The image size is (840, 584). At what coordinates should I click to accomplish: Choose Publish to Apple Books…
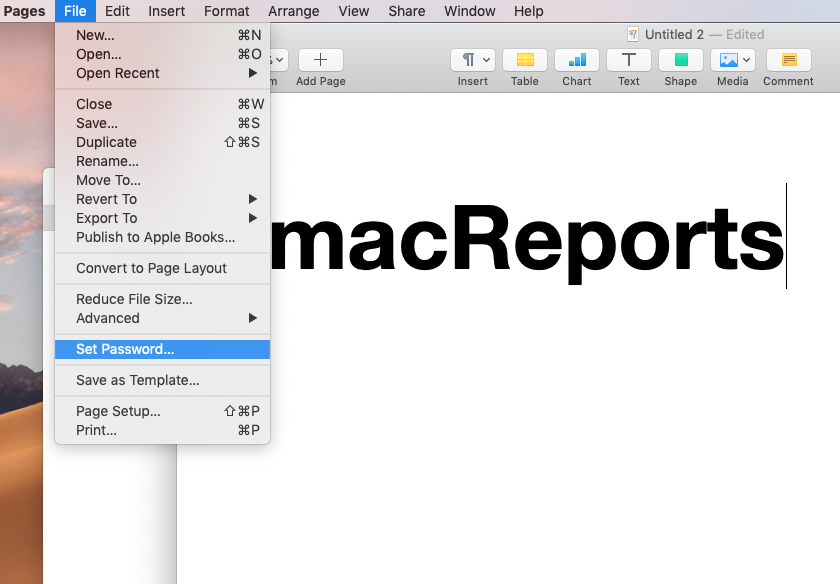[x=162, y=237]
